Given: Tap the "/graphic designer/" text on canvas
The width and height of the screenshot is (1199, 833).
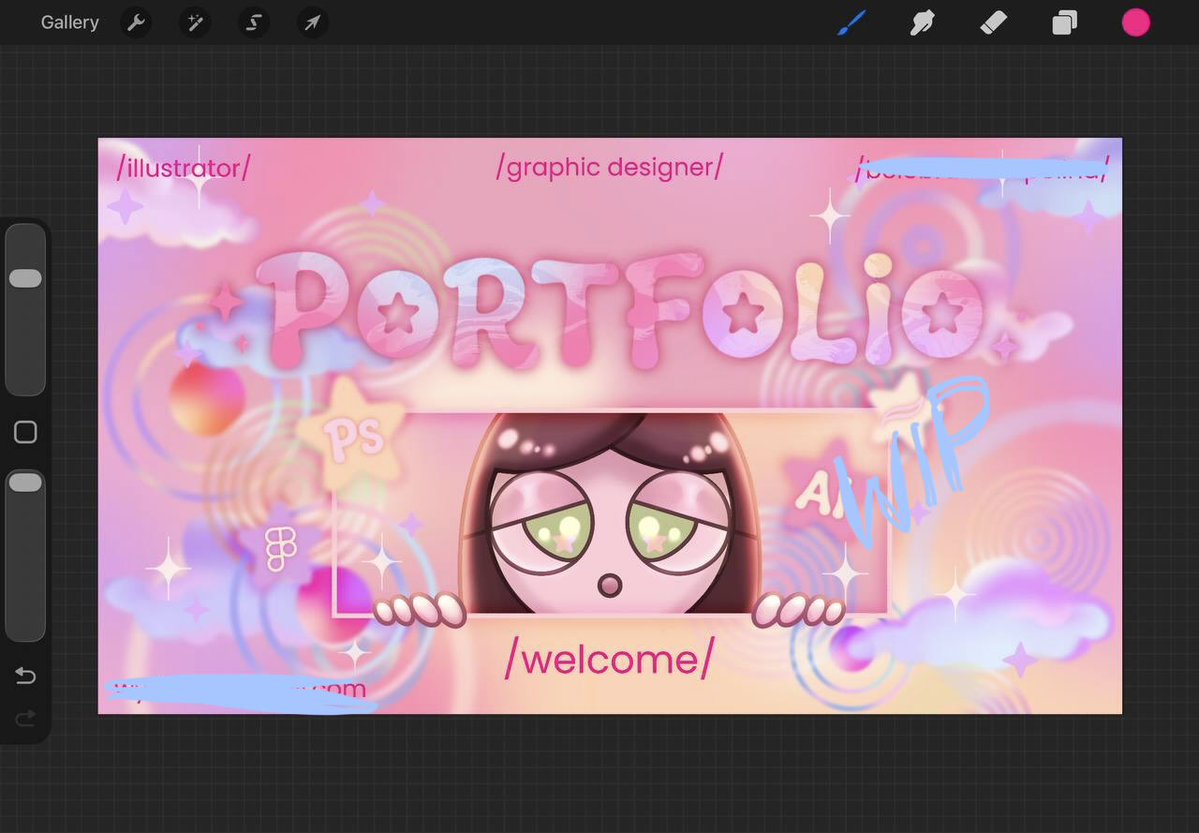Looking at the screenshot, I should point(609,167).
